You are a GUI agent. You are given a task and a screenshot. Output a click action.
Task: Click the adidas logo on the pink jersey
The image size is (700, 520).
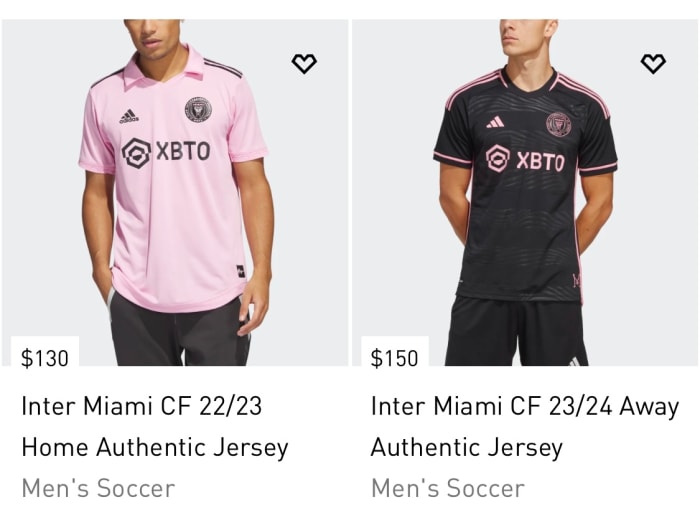(129, 117)
